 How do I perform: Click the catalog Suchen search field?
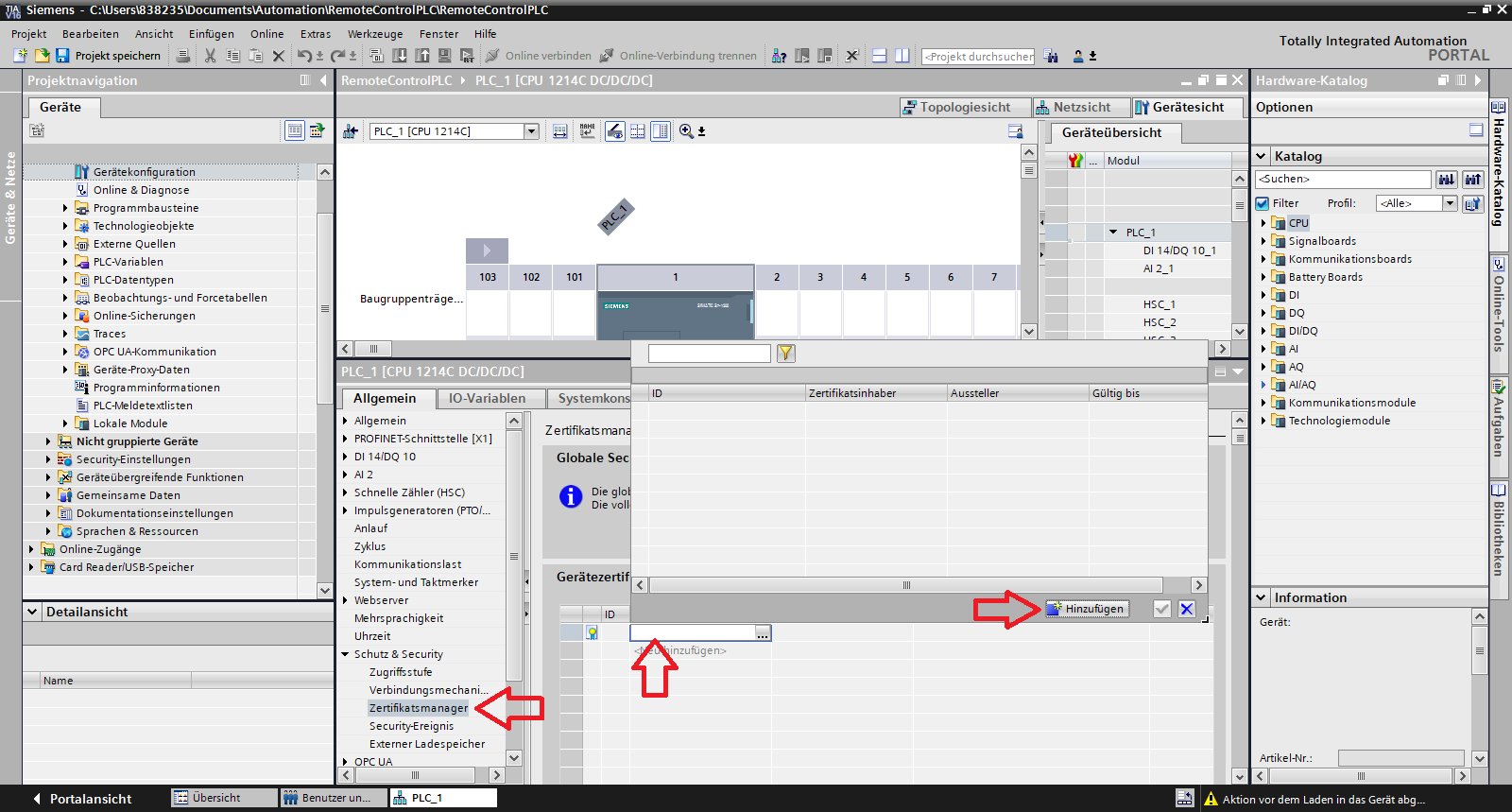[x=1343, y=179]
